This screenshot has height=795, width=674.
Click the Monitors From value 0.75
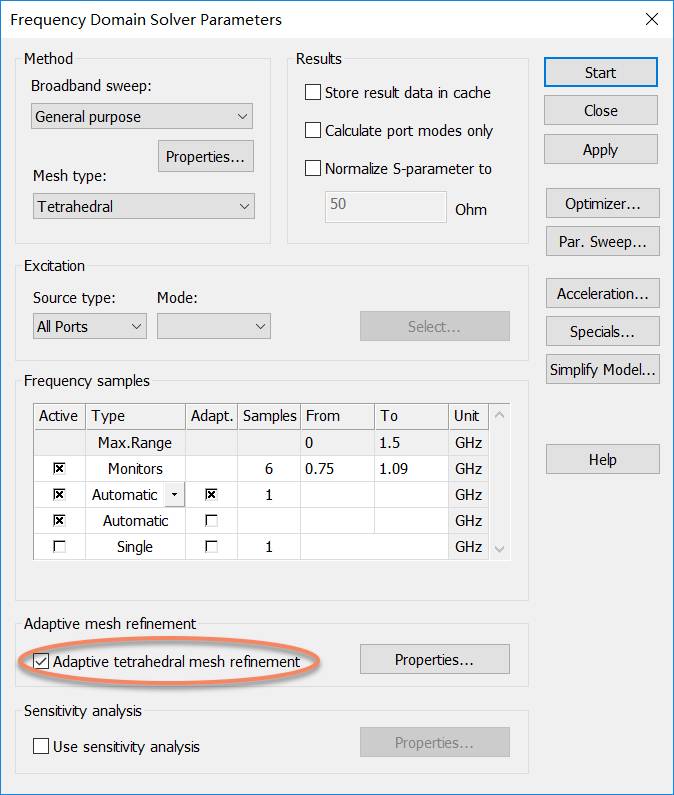point(337,468)
